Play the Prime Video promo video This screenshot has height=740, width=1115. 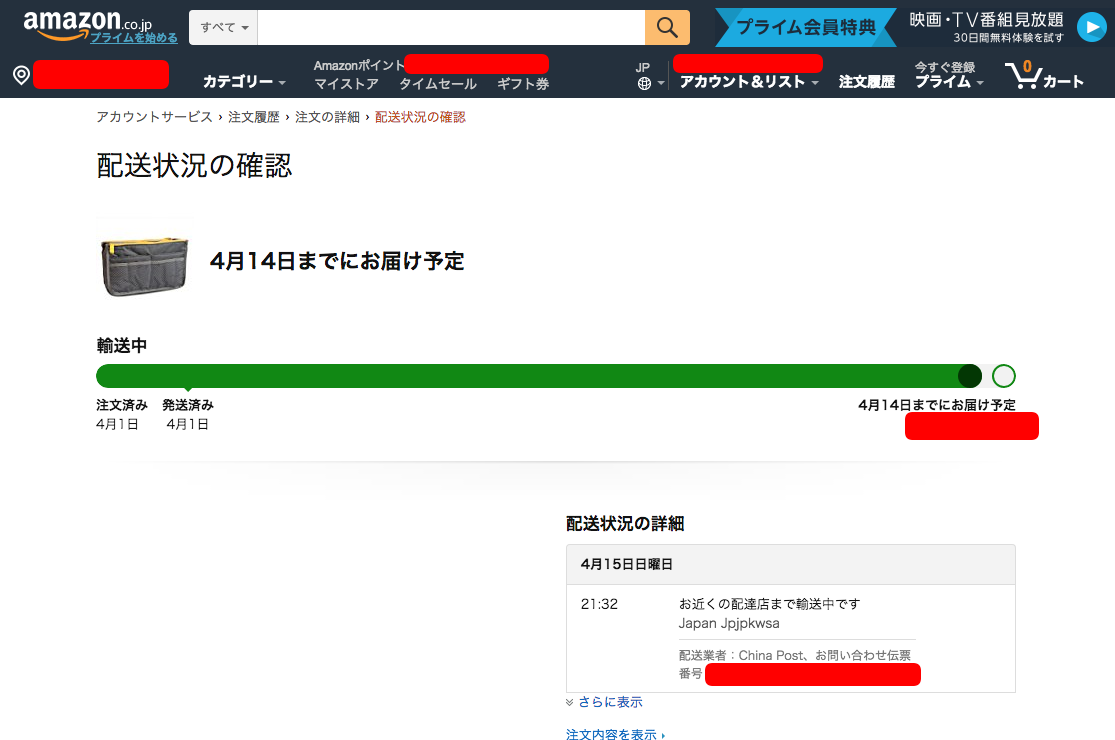coord(1090,27)
